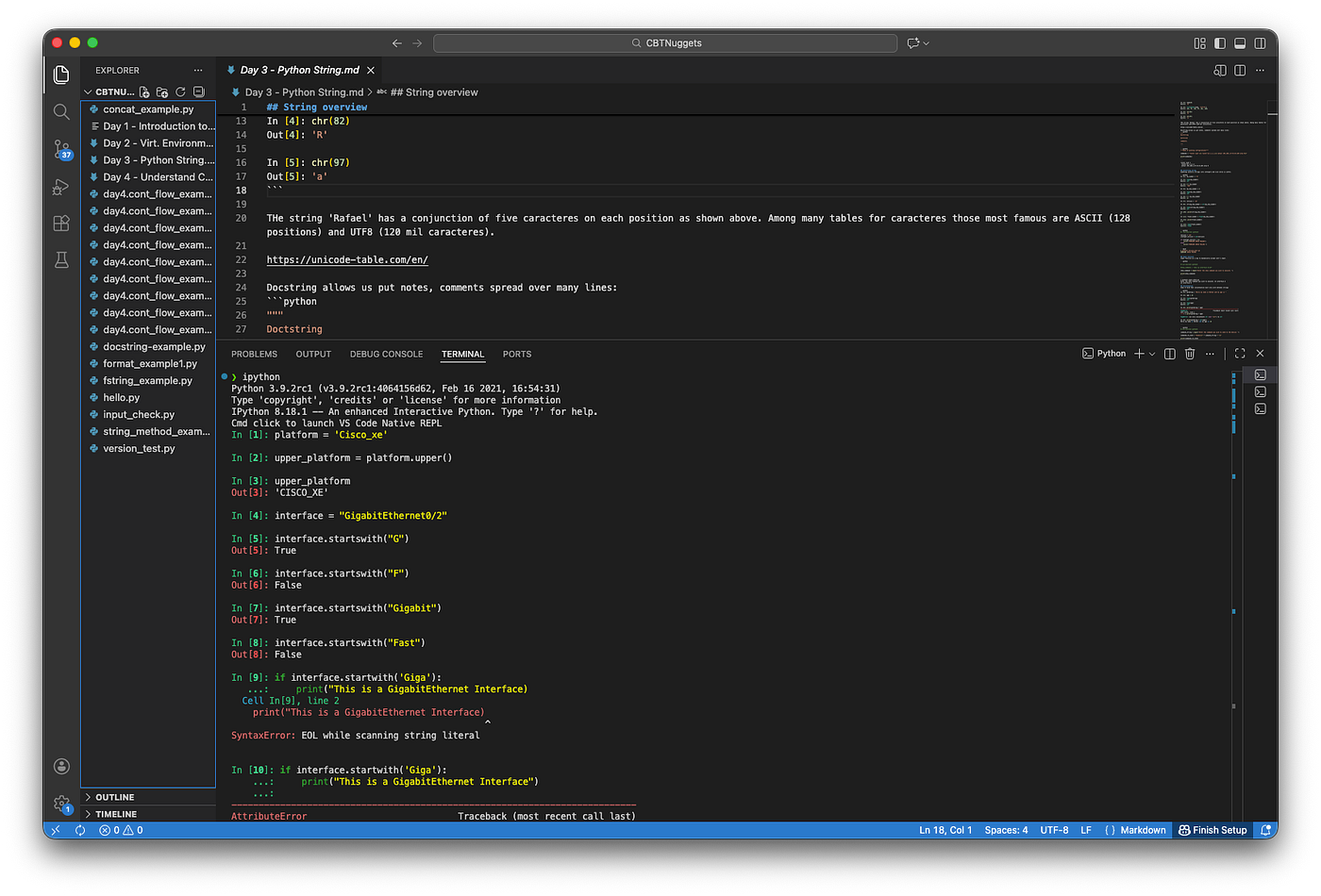This screenshot has height=896, width=1321.
Task: Split the terminal
Action: click(x=1170, y=354)
